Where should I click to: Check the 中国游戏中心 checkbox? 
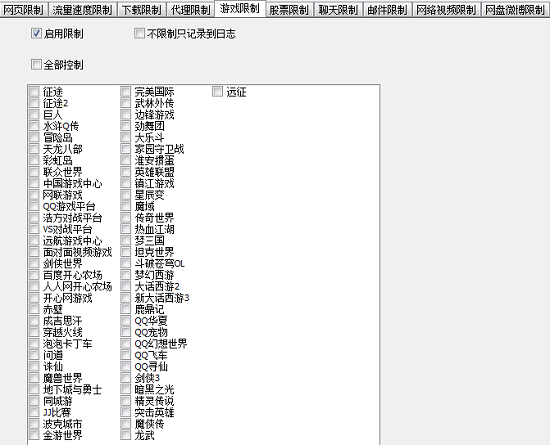(34, 183)
